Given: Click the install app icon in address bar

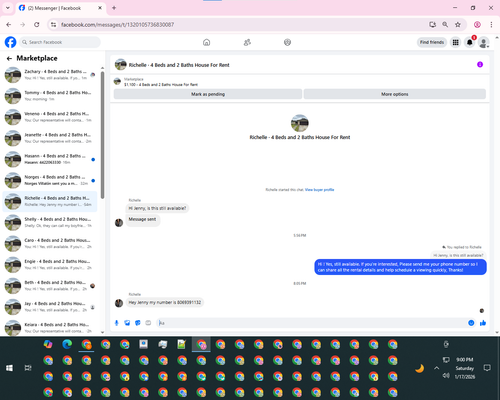Looking at the screenshot, I should [432, 24].
